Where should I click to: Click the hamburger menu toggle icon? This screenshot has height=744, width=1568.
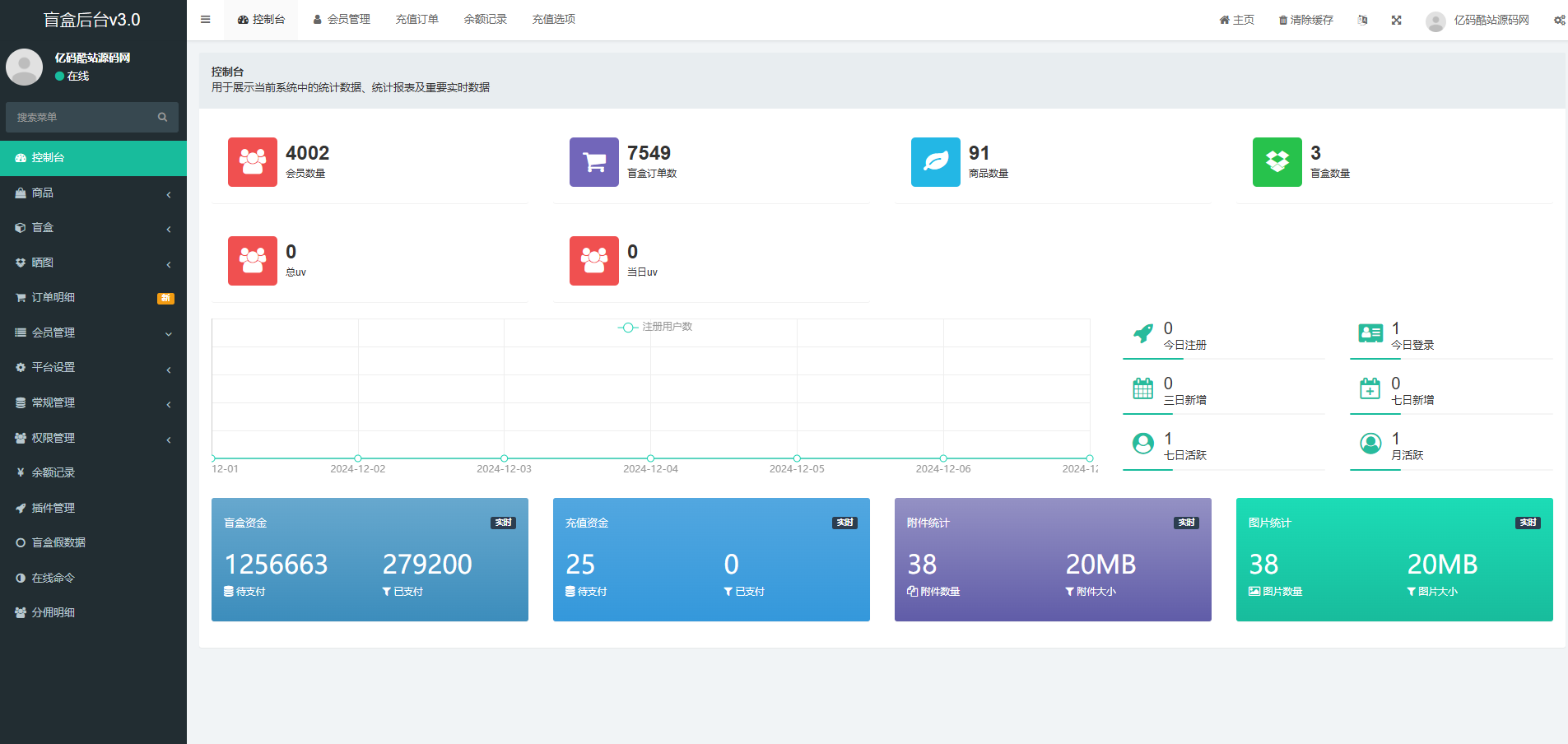(205, 20)
